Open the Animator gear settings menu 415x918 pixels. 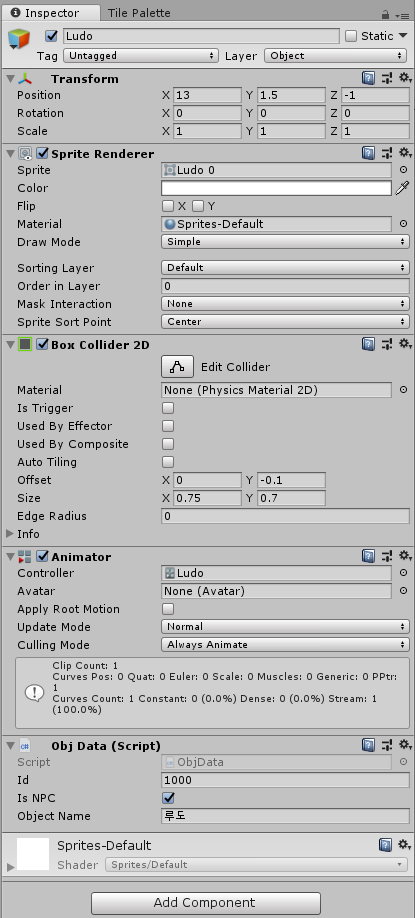pos(405,556)
